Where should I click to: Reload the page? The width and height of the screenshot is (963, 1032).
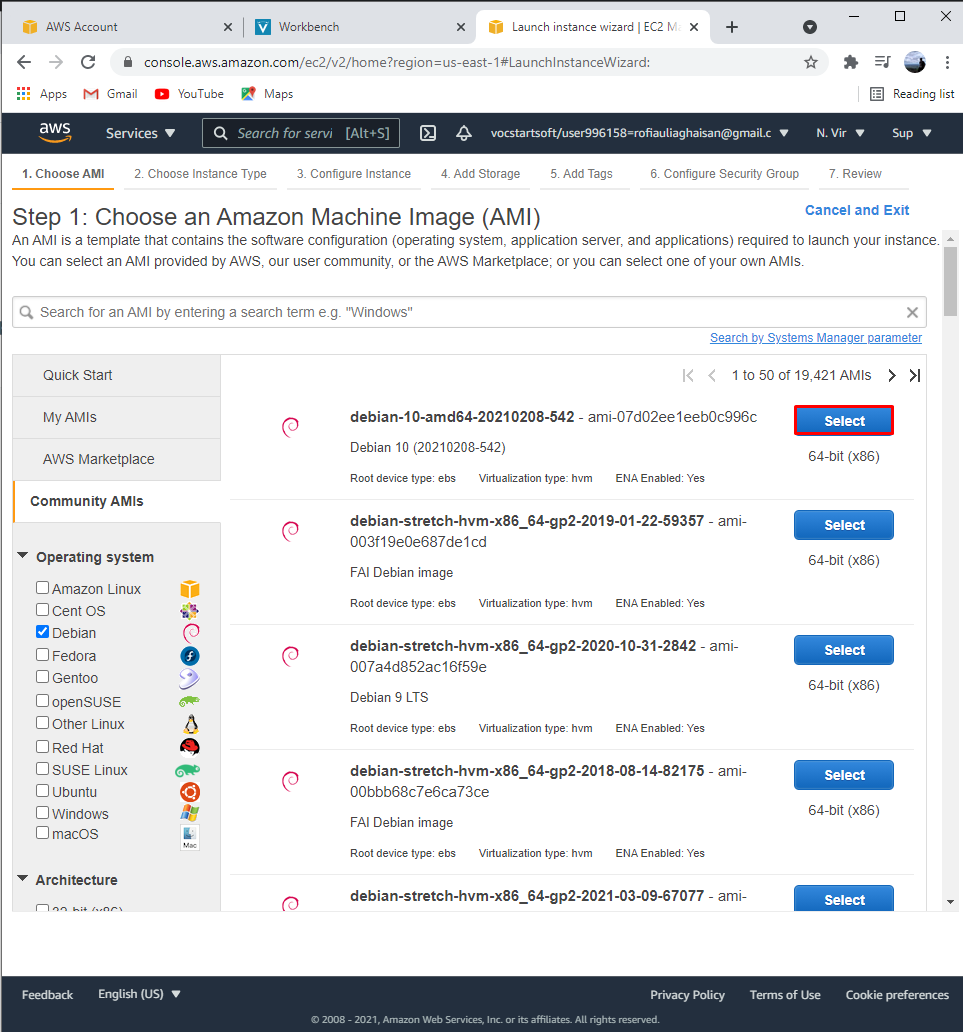coord(88,63)
